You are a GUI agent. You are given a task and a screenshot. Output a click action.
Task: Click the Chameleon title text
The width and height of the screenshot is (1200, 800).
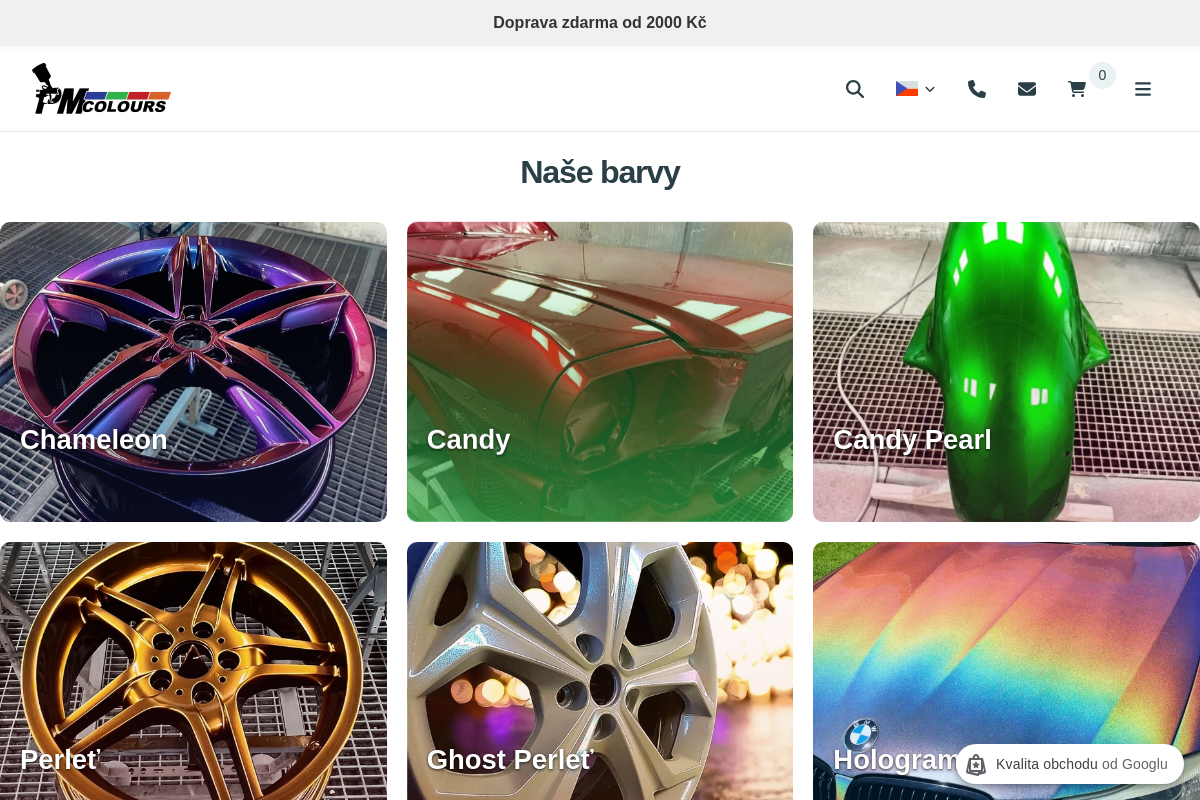(x=94, y=440)
